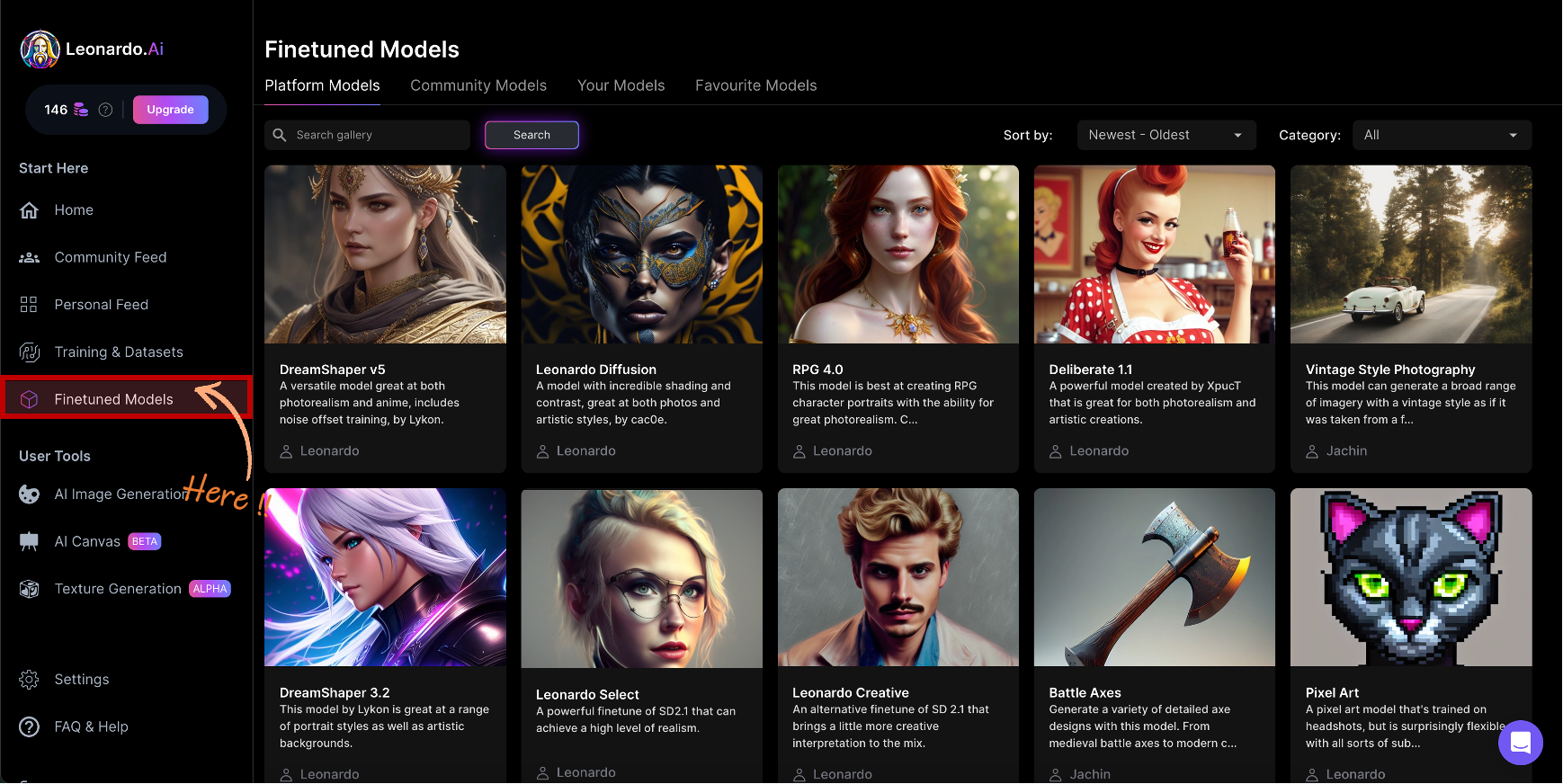Image resolution: width=1563 pixels, height=784 pixels.
Task: Click the magnifier icon in search gallery
Action: click(280, 135)
